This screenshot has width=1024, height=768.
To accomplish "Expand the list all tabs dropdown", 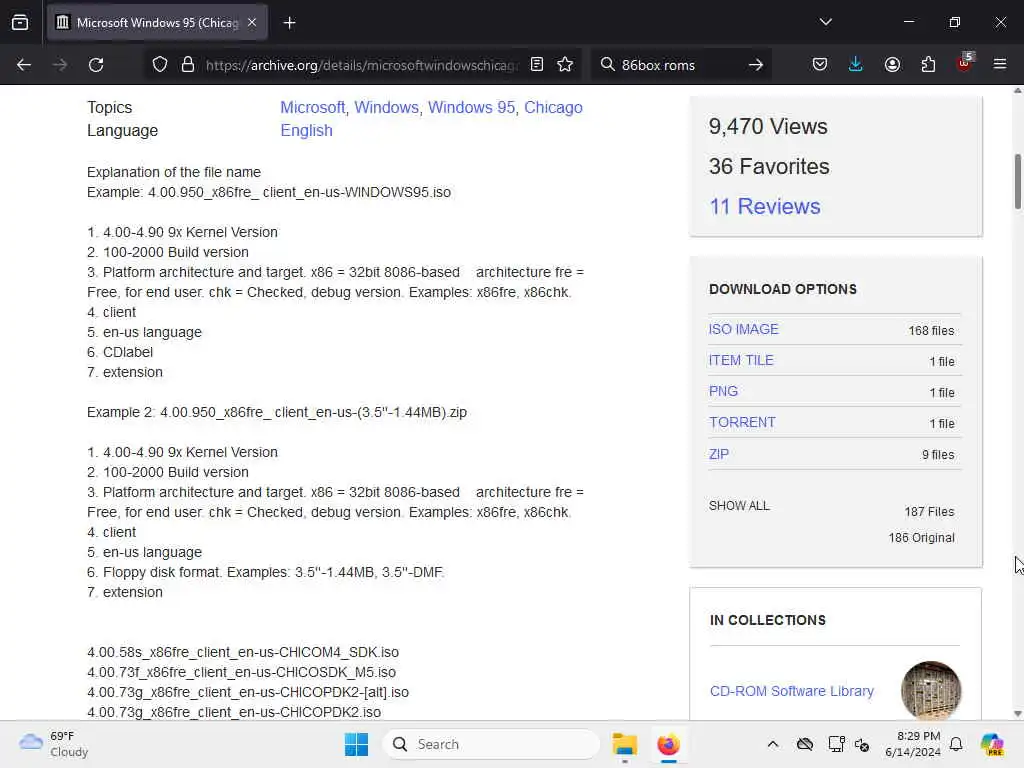I will [825, 22].
